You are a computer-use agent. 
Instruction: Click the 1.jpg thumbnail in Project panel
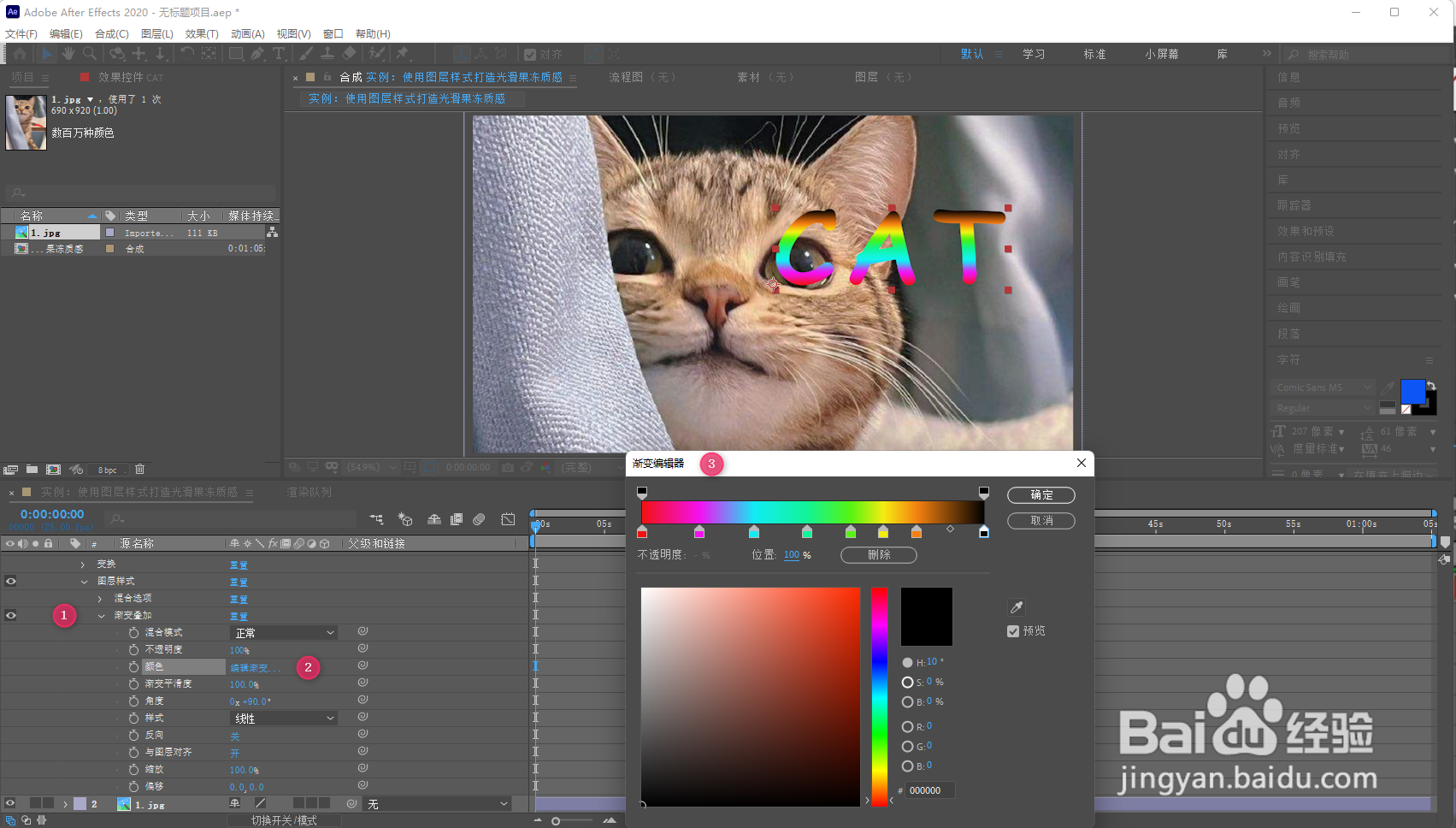(x=26, y=122)
